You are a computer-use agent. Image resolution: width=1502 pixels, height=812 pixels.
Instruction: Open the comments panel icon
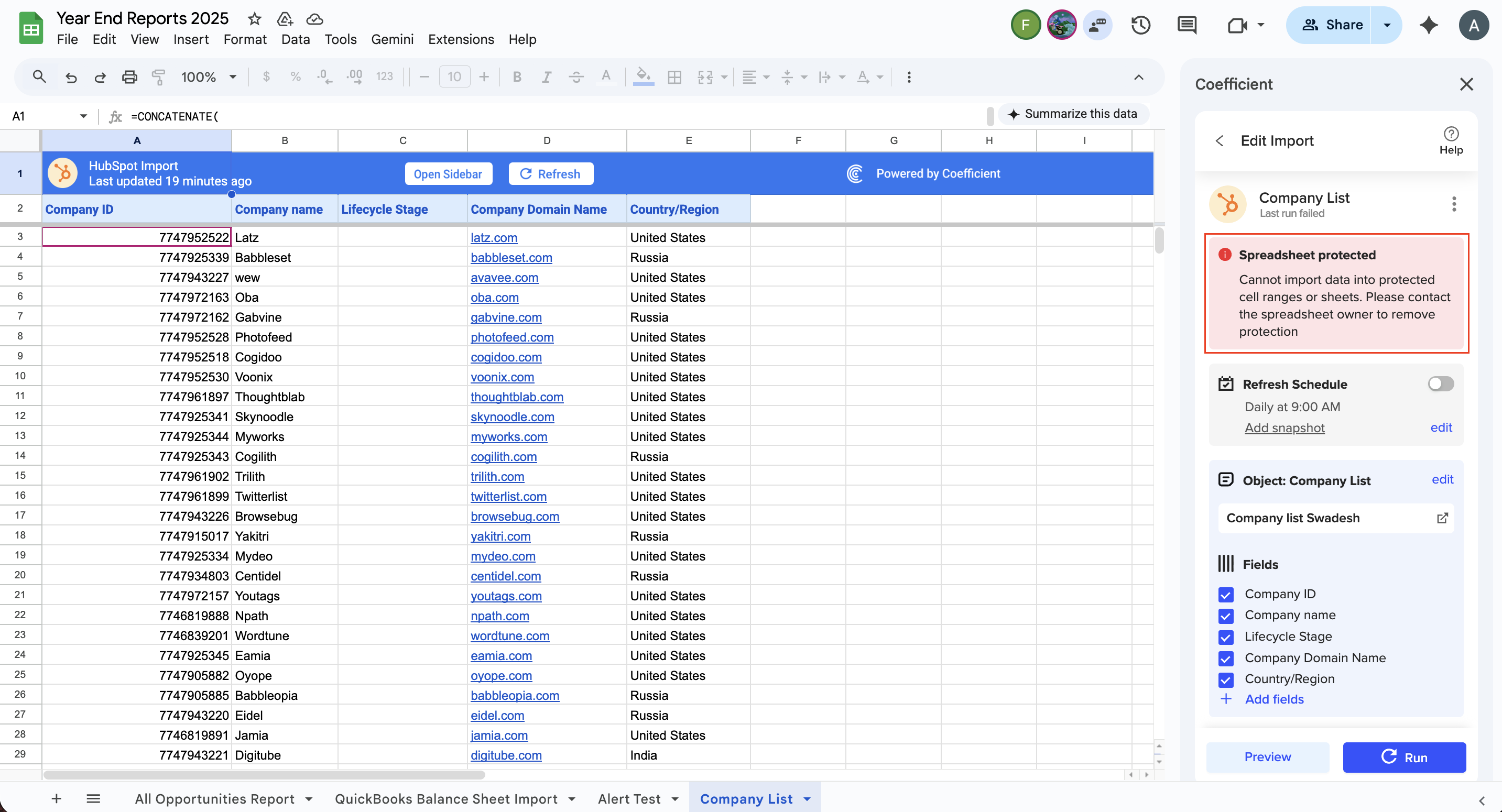1187,25
